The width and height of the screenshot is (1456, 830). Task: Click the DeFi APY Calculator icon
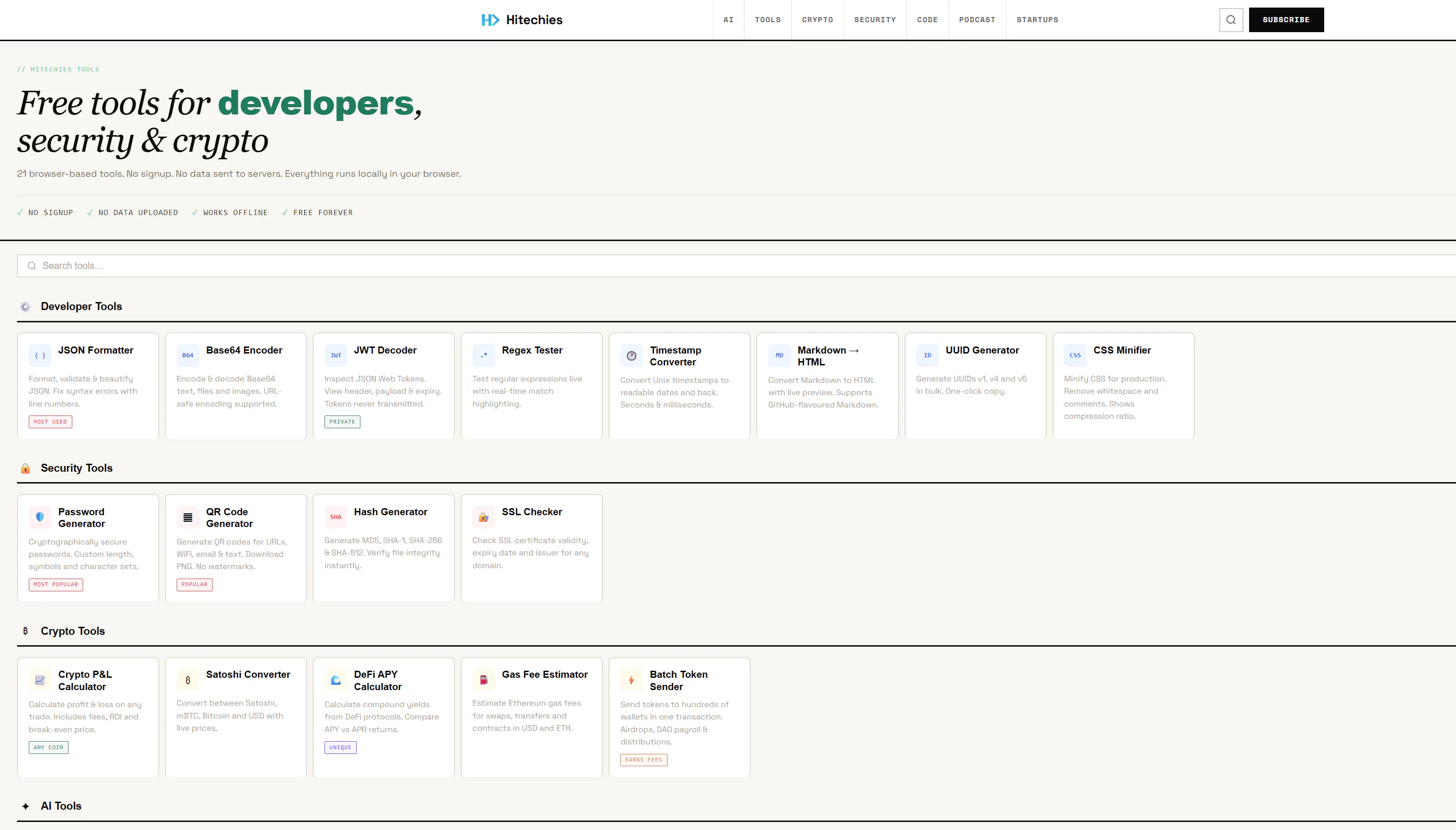[x=335, y=680]
